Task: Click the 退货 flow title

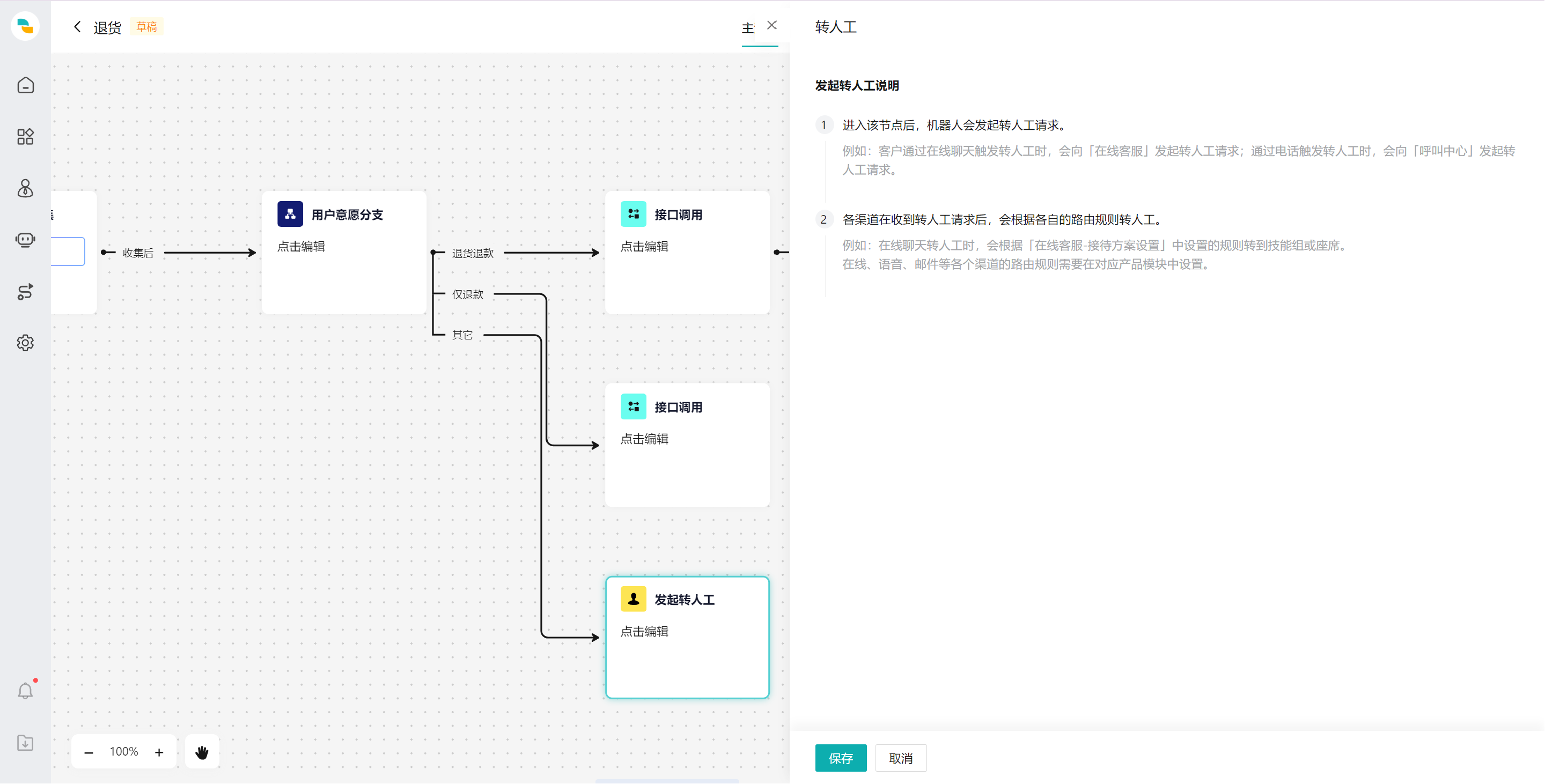Action: (107, 27)
